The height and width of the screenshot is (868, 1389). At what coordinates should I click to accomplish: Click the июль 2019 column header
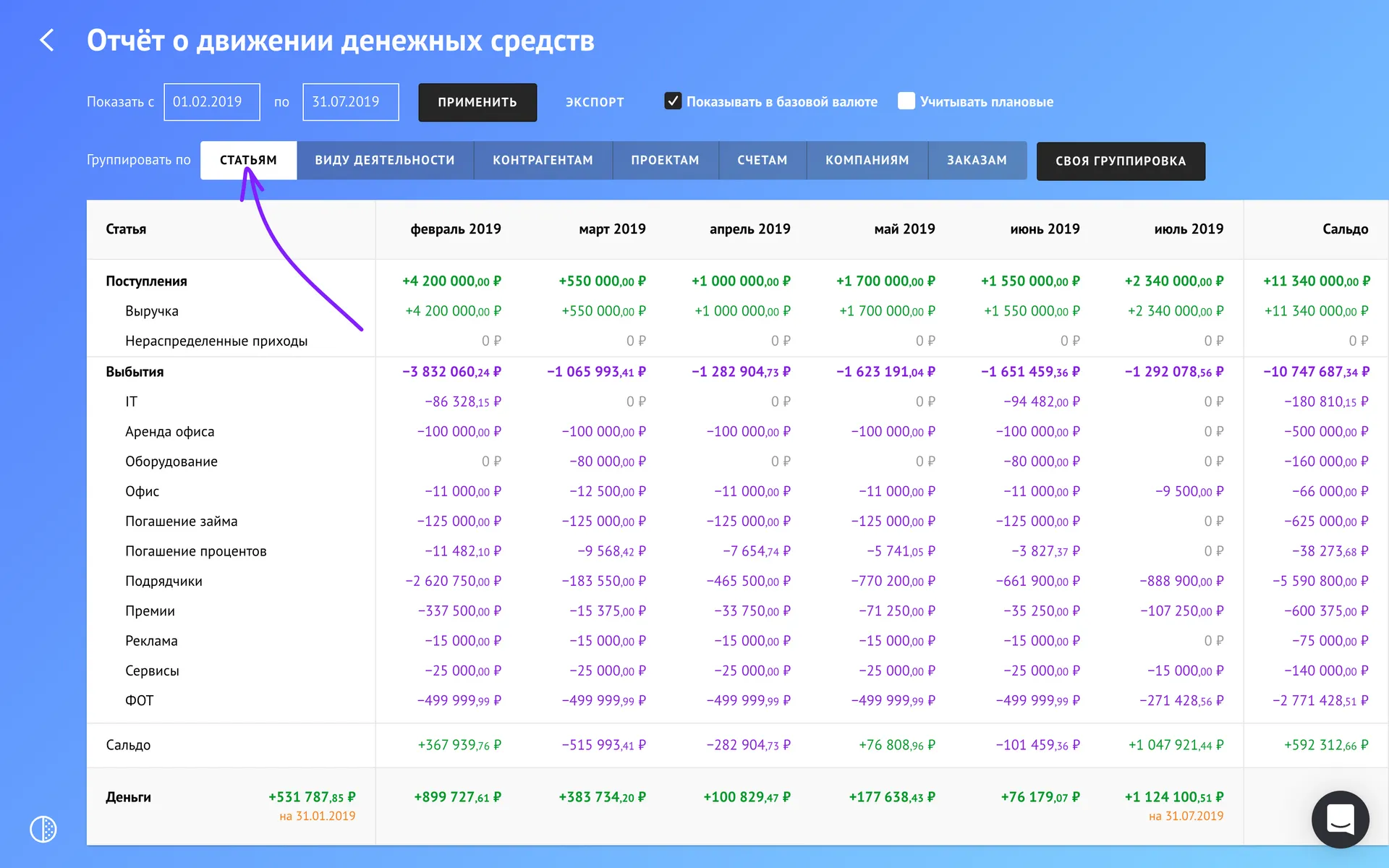(1189, 229)
